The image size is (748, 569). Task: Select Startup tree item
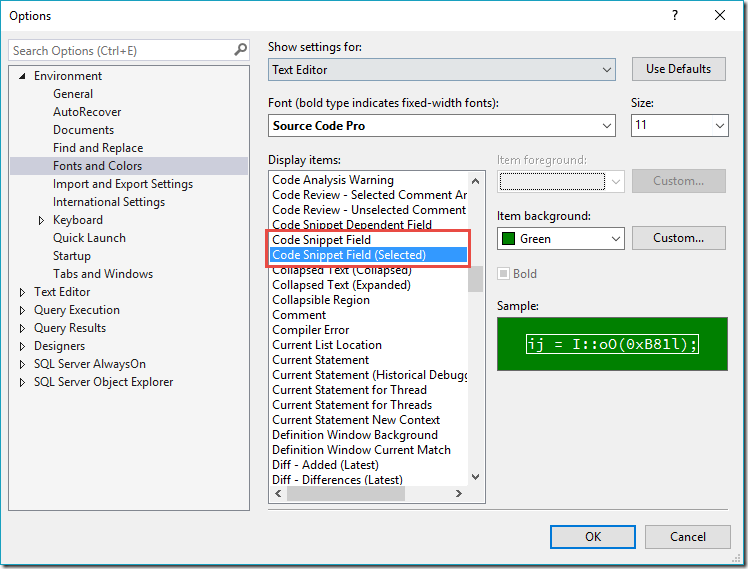[72, 256]
